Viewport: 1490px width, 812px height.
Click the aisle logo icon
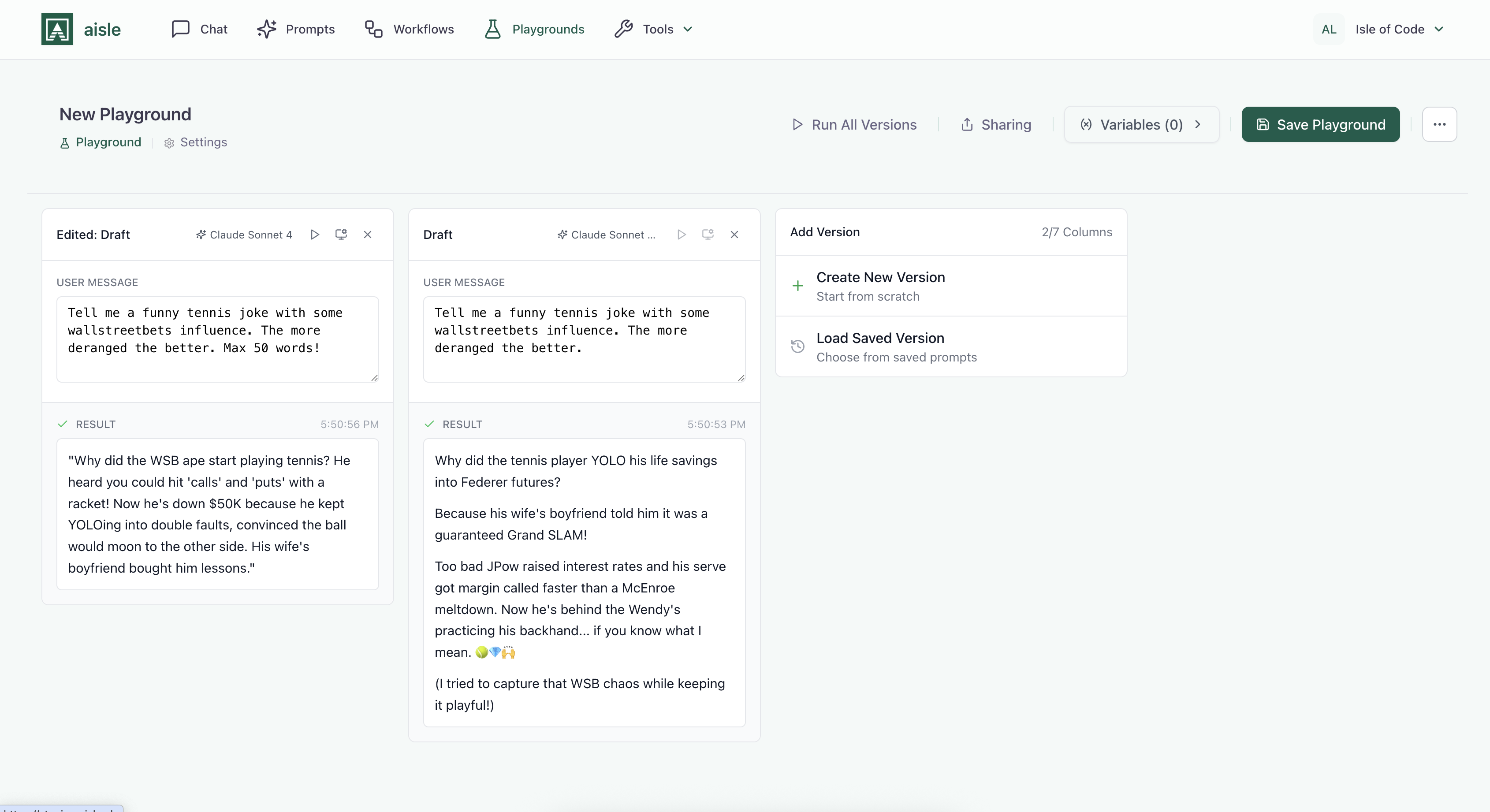click(57, 29)
